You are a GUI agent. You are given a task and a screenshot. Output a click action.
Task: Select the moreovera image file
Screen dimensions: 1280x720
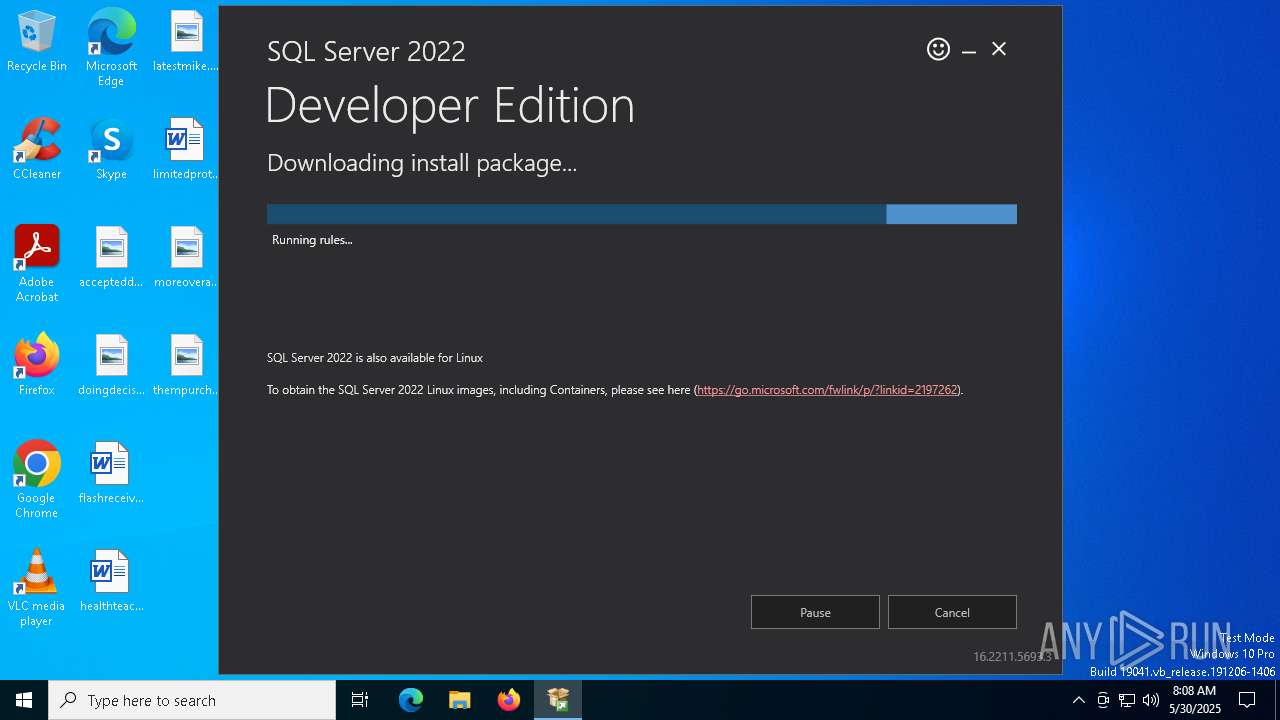click(186, 258)
